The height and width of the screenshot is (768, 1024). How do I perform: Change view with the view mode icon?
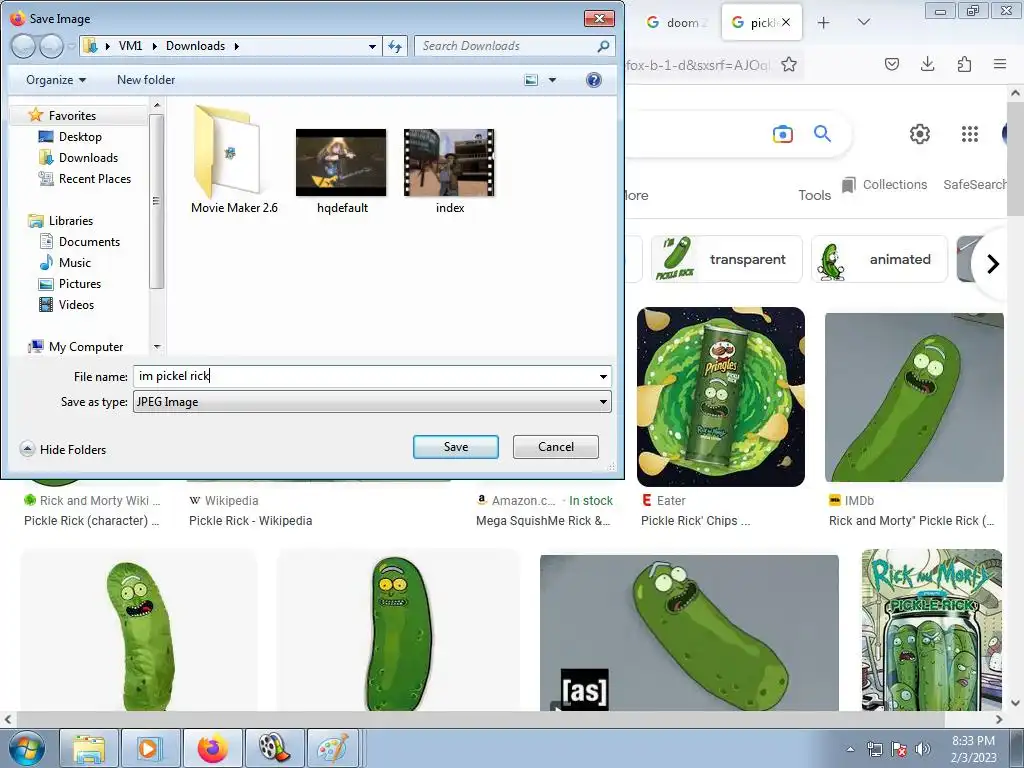(x=532, y=80)
